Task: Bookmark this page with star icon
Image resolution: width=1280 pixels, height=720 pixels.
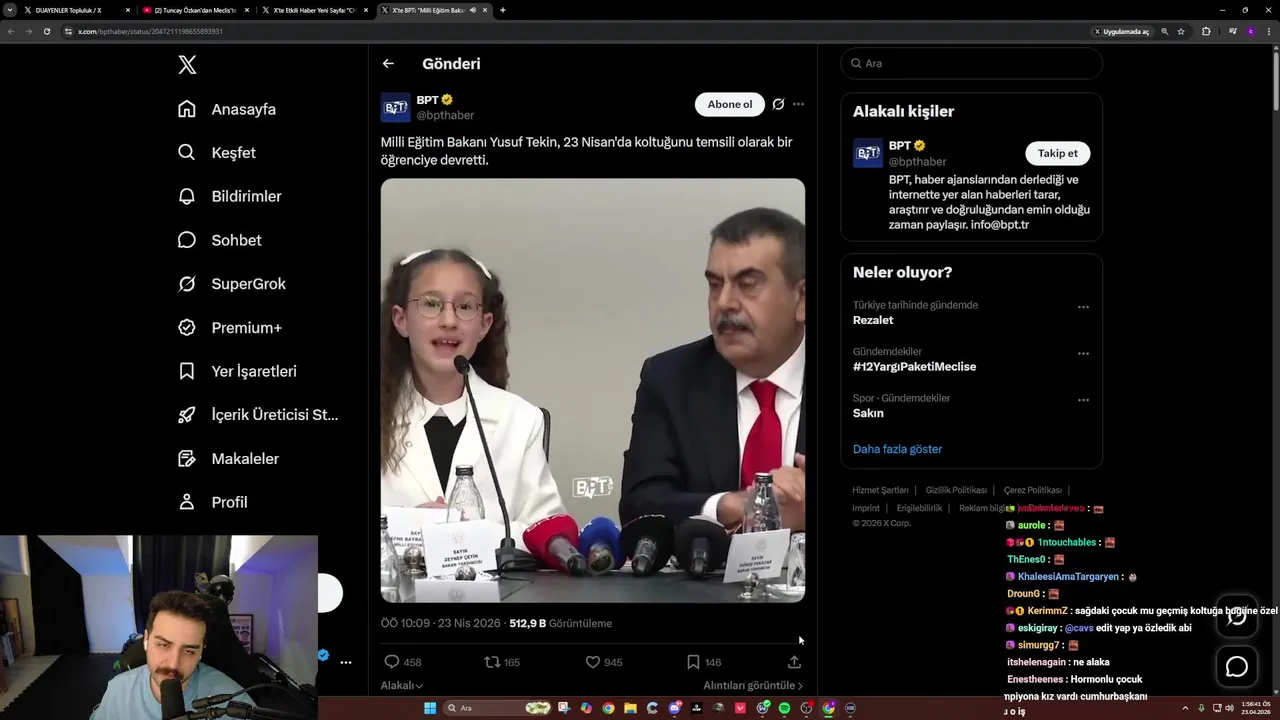Action: [1181, 31]
